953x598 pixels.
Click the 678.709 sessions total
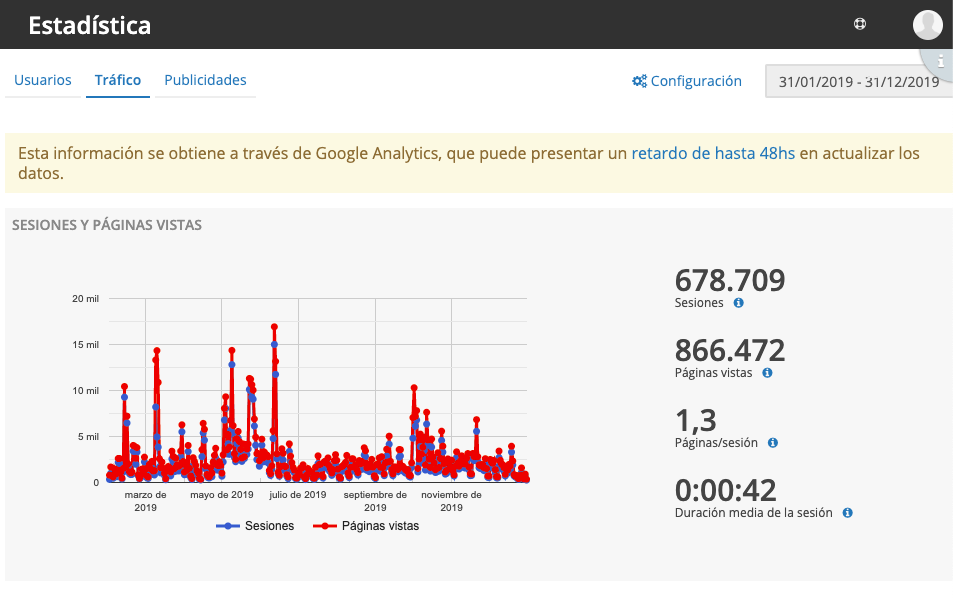[x=729, y=281]
